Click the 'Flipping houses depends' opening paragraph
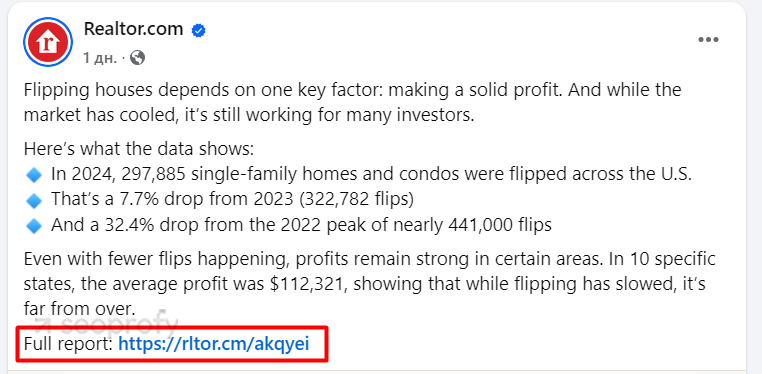762x374 pixels. click(x=352, y=103)
